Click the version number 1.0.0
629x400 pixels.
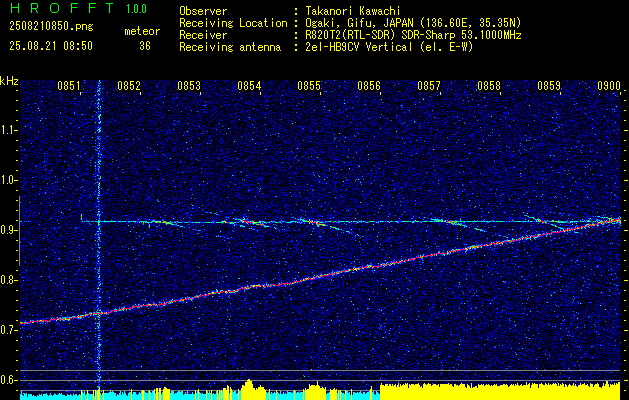tap(136, 9)
